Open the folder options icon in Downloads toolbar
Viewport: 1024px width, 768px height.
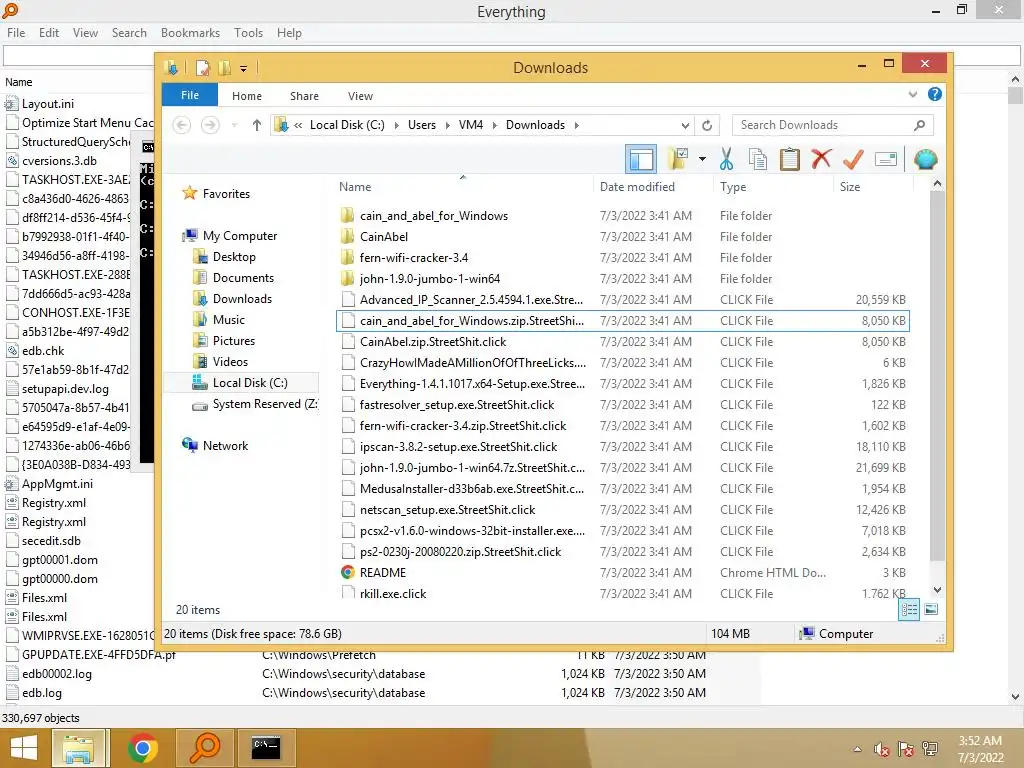coord(678,159)
